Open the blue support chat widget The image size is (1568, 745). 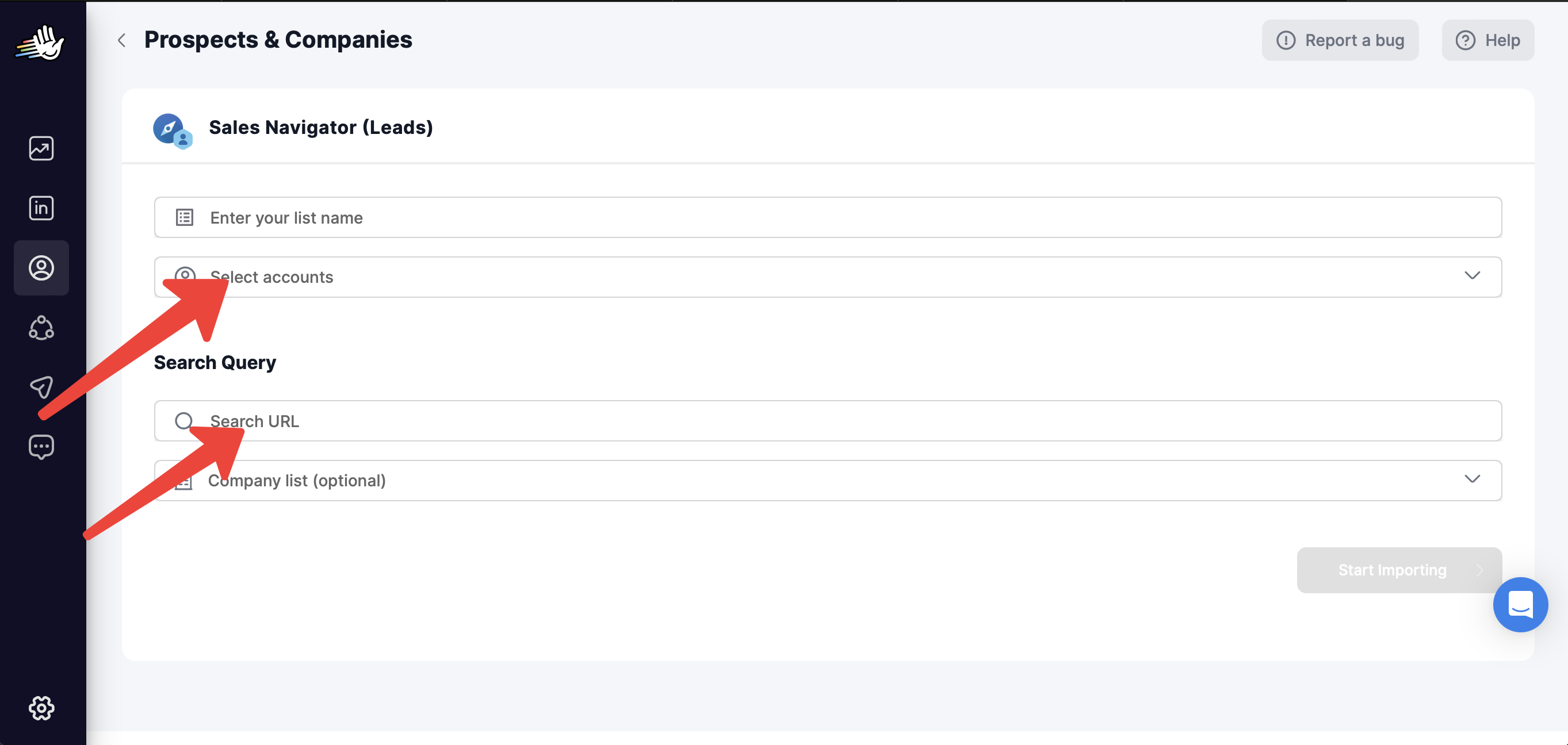pyautogui.click(x=1520, y=605)
